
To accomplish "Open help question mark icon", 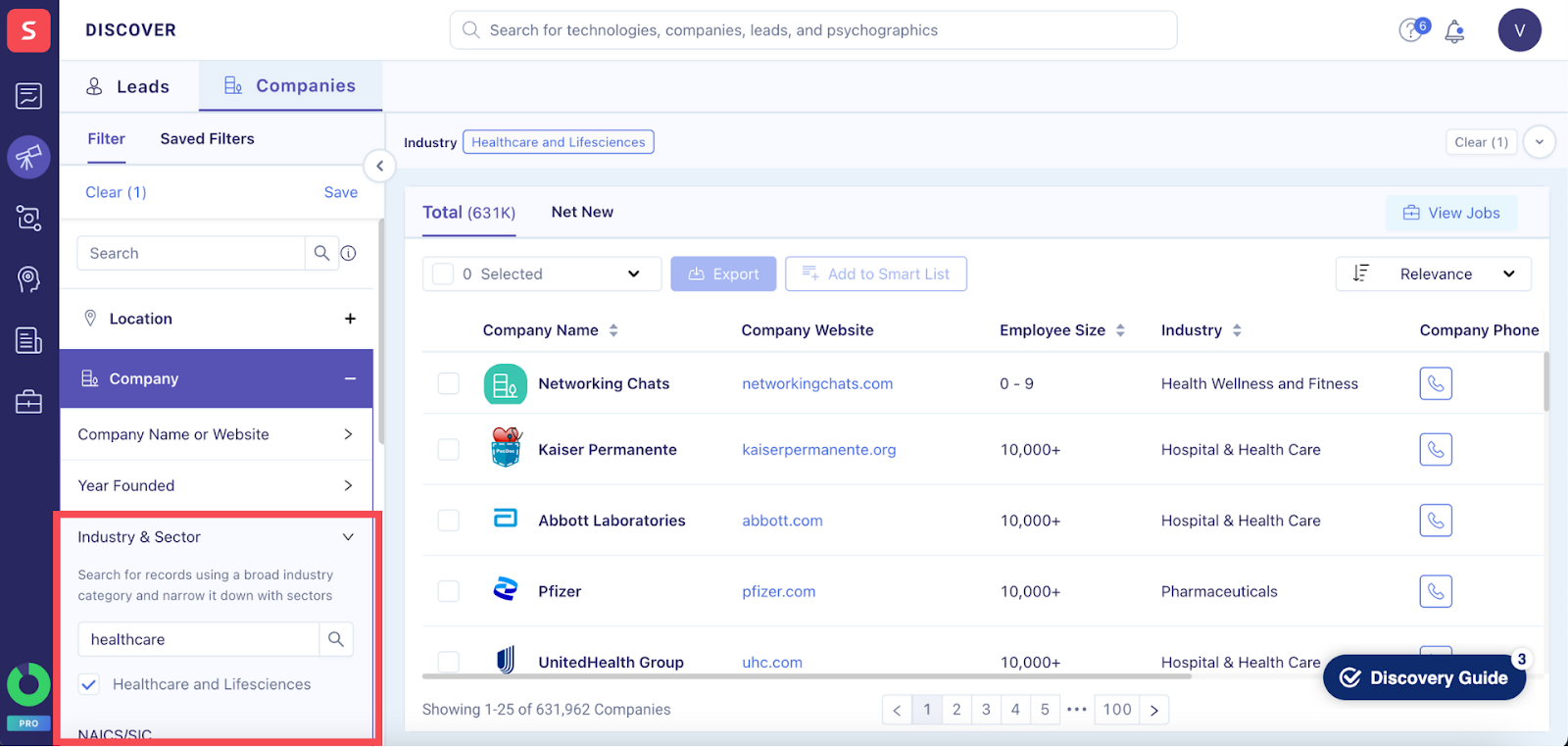I will pyautogui.click(x=1412, y=29).
